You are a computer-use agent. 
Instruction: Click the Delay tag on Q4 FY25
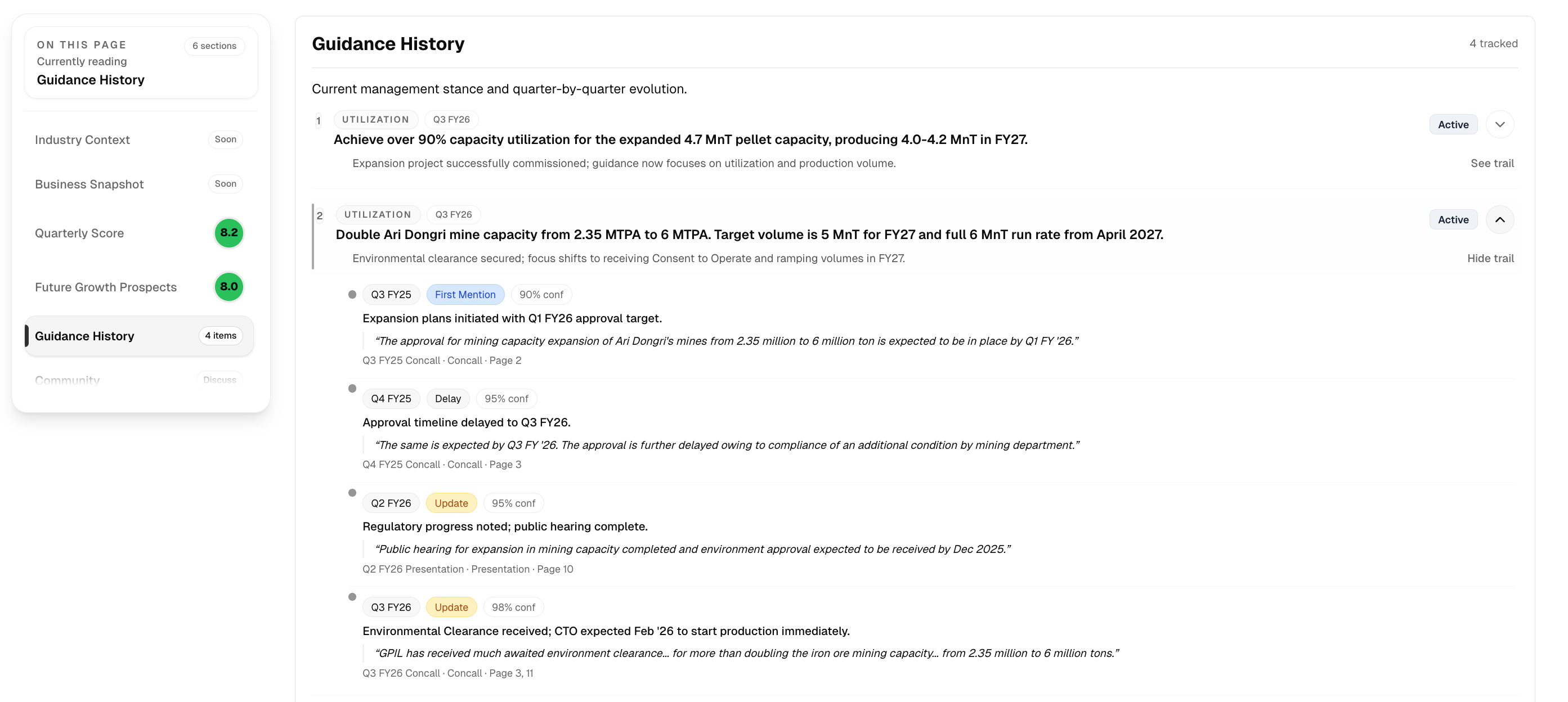447,398
